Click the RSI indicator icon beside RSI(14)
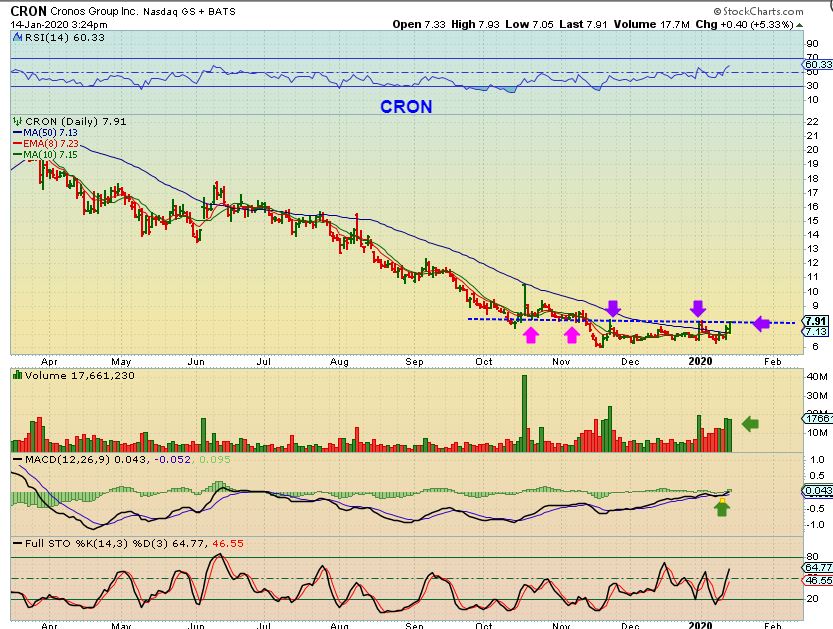This screenshot has width=833, height=629. coord(17,38)
